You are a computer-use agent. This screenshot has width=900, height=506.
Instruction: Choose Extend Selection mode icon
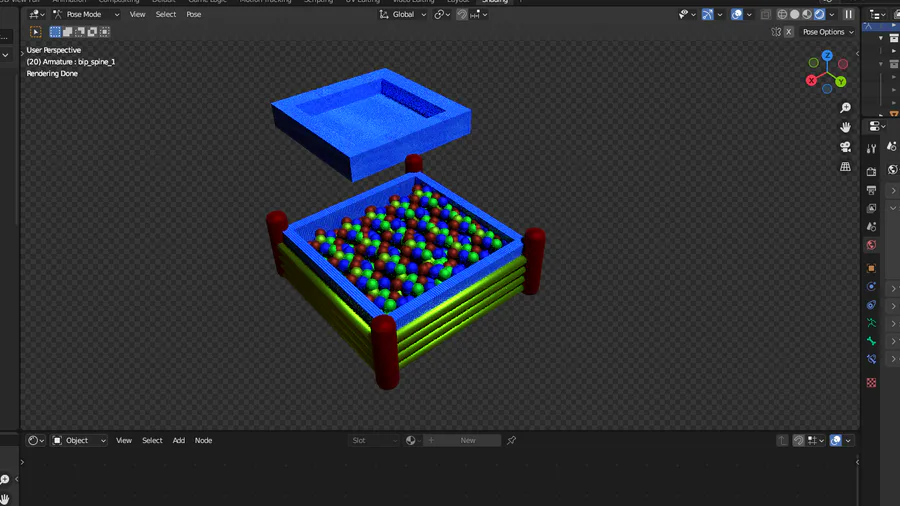point(67,32)
